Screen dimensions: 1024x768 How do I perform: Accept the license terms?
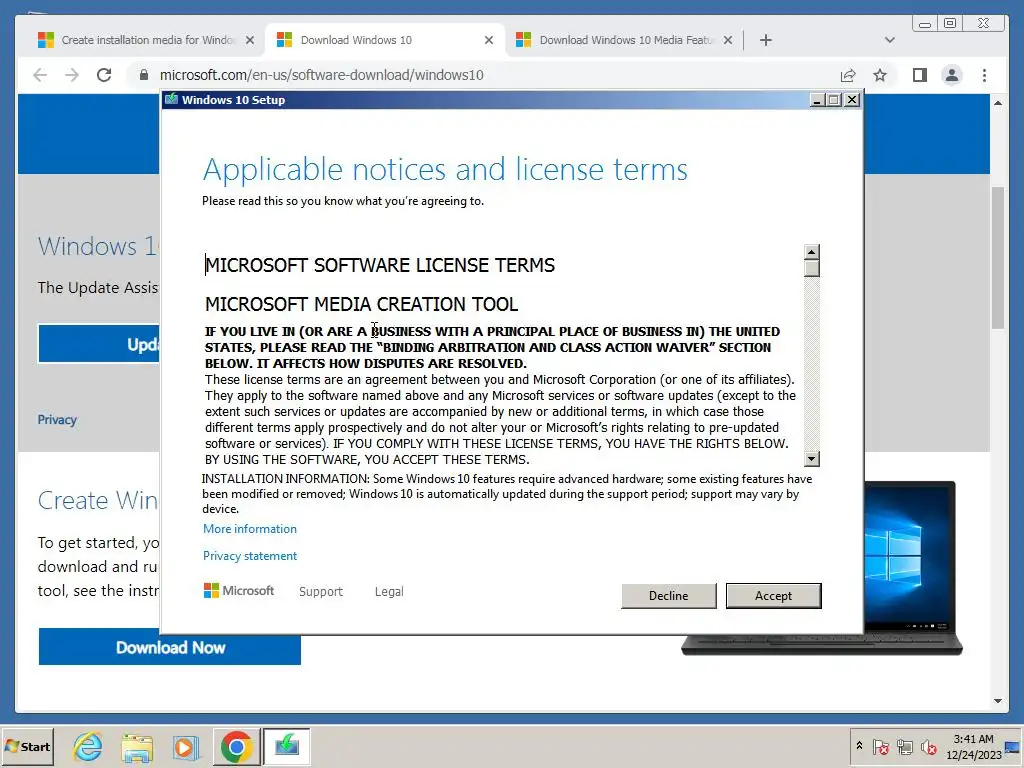(773, 596)
